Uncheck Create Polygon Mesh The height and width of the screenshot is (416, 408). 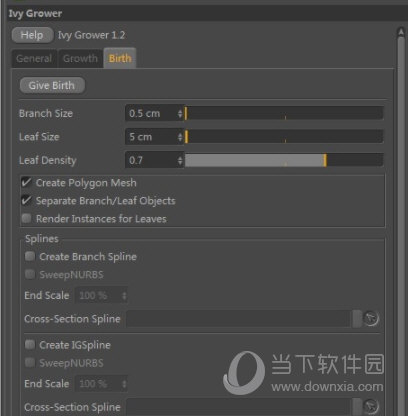pos(26,182)
